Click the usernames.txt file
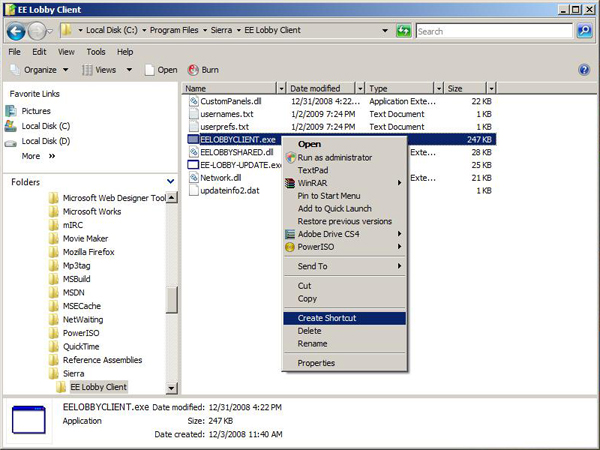 [x=226, y=115]
